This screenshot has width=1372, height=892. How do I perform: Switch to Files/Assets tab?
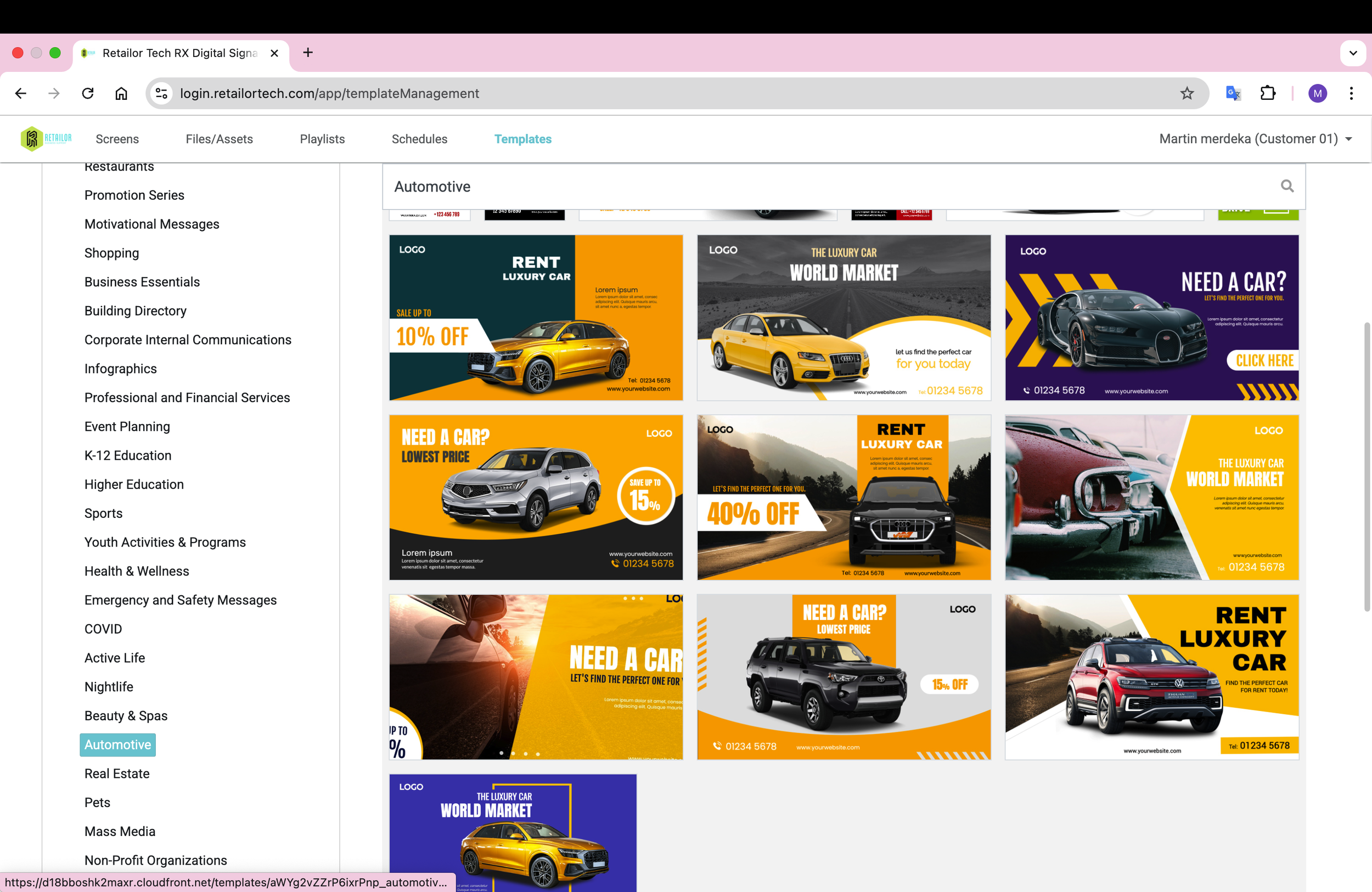tap(219, 139)
